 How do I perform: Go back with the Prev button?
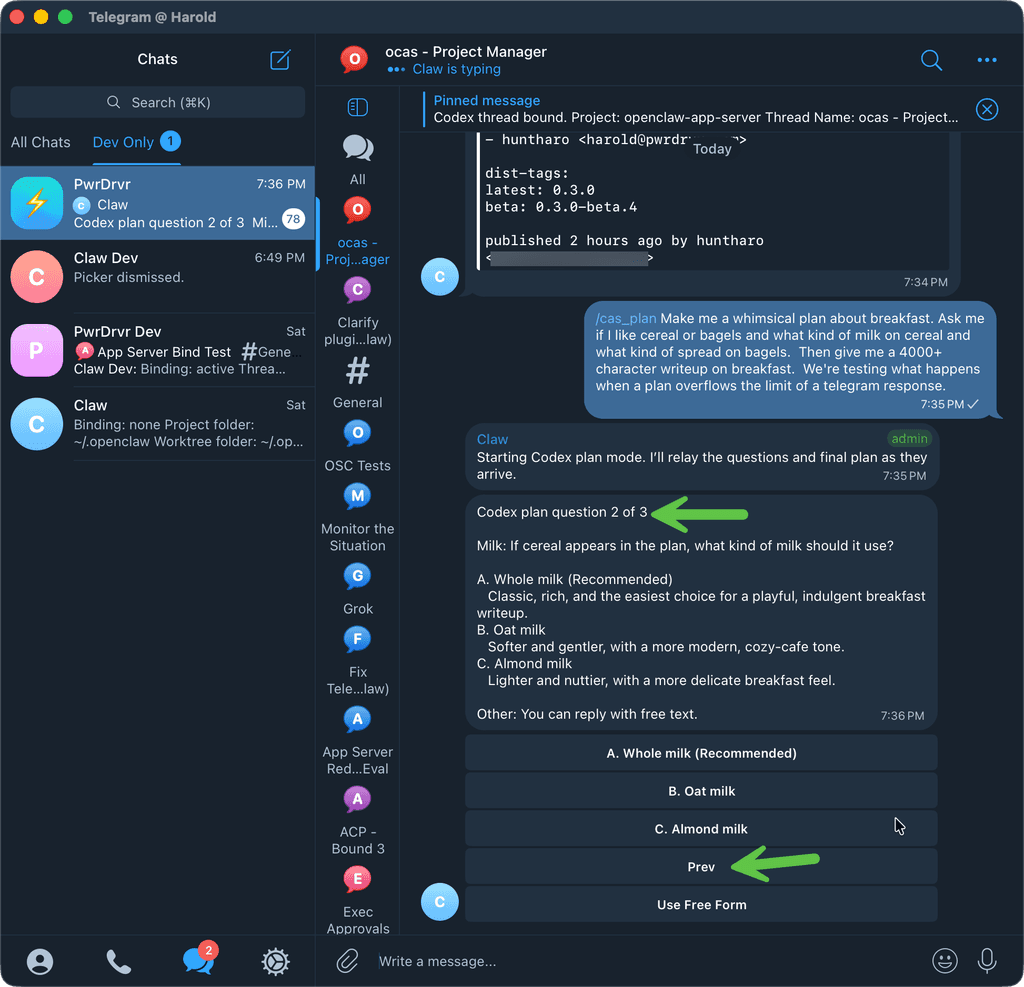[x=701, y=867]
